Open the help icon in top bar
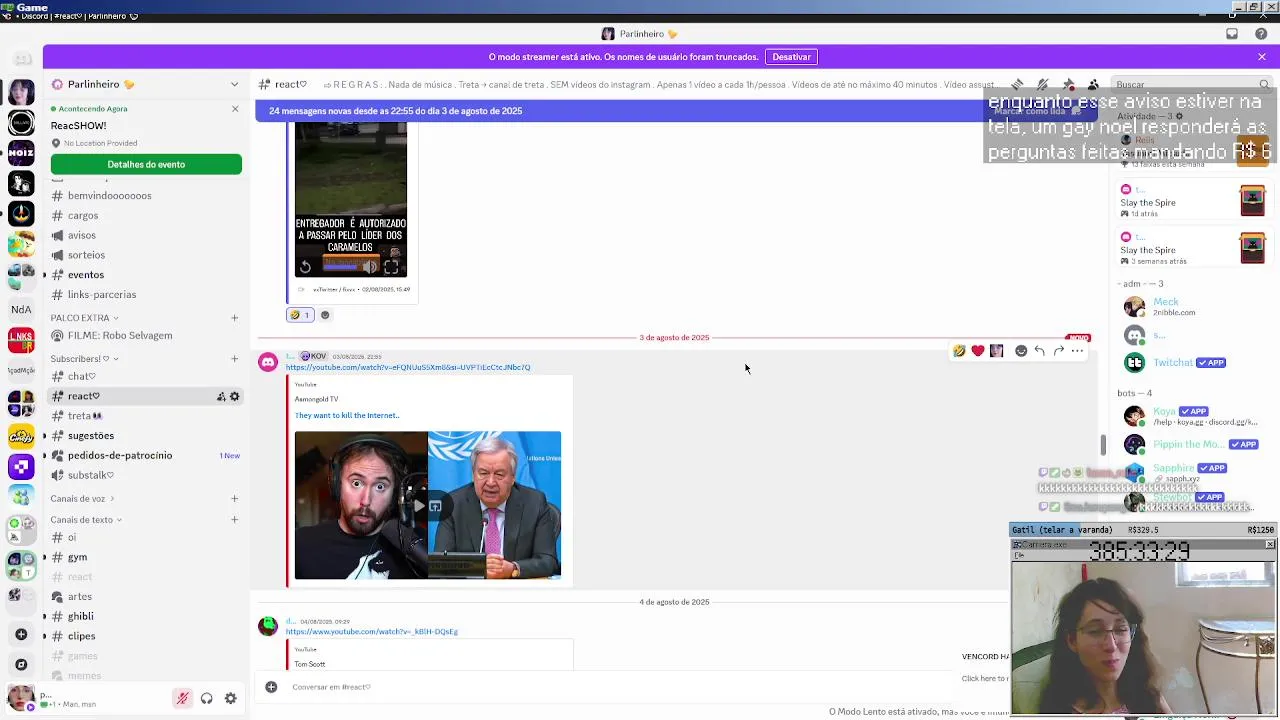 point(1261,34)
